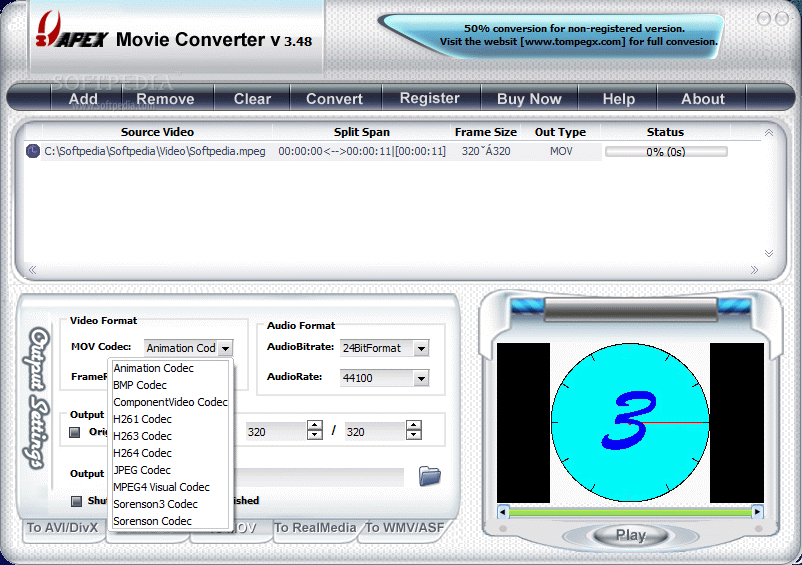The width and height of the screenshot is (802, 565).
Task: Step preview forward with right arrow
Action: click(758, 511)
